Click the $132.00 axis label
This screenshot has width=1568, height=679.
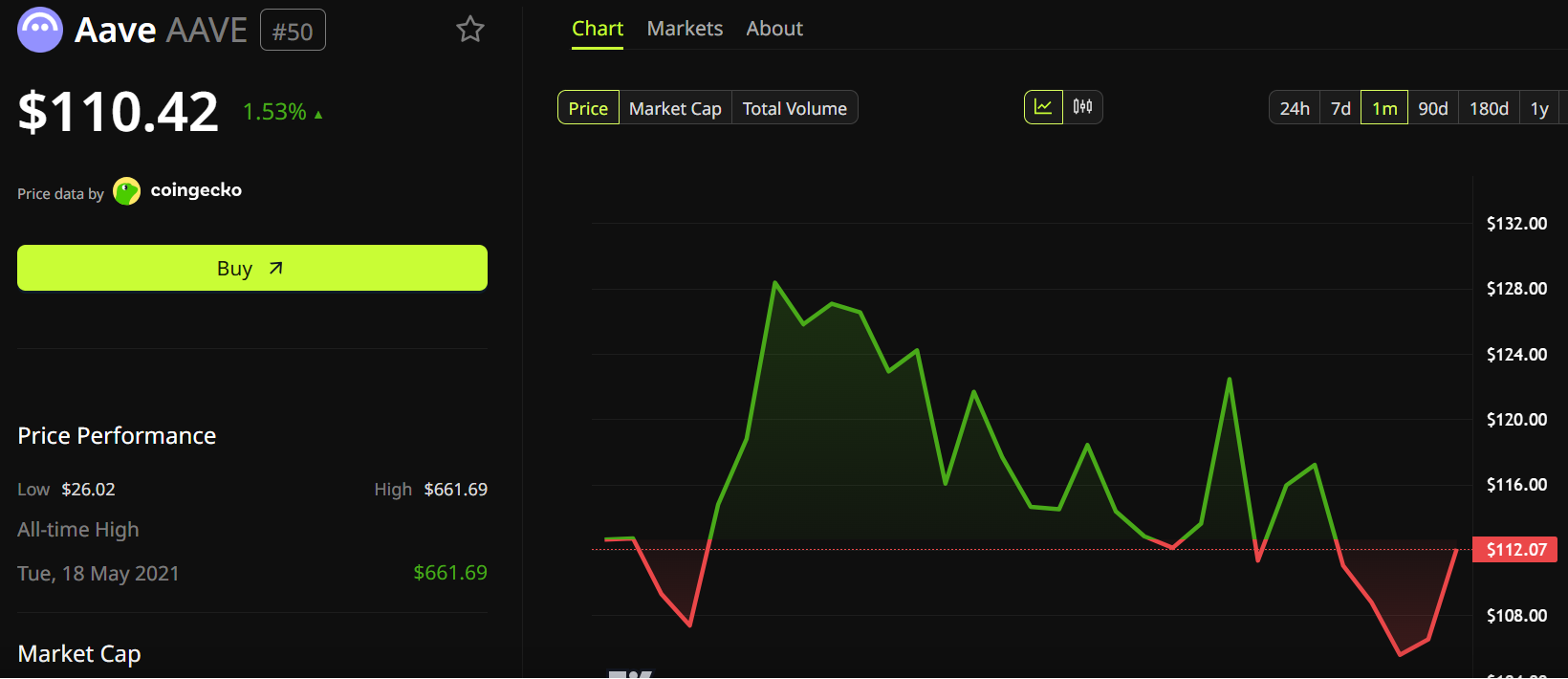tap(1516, 224)
